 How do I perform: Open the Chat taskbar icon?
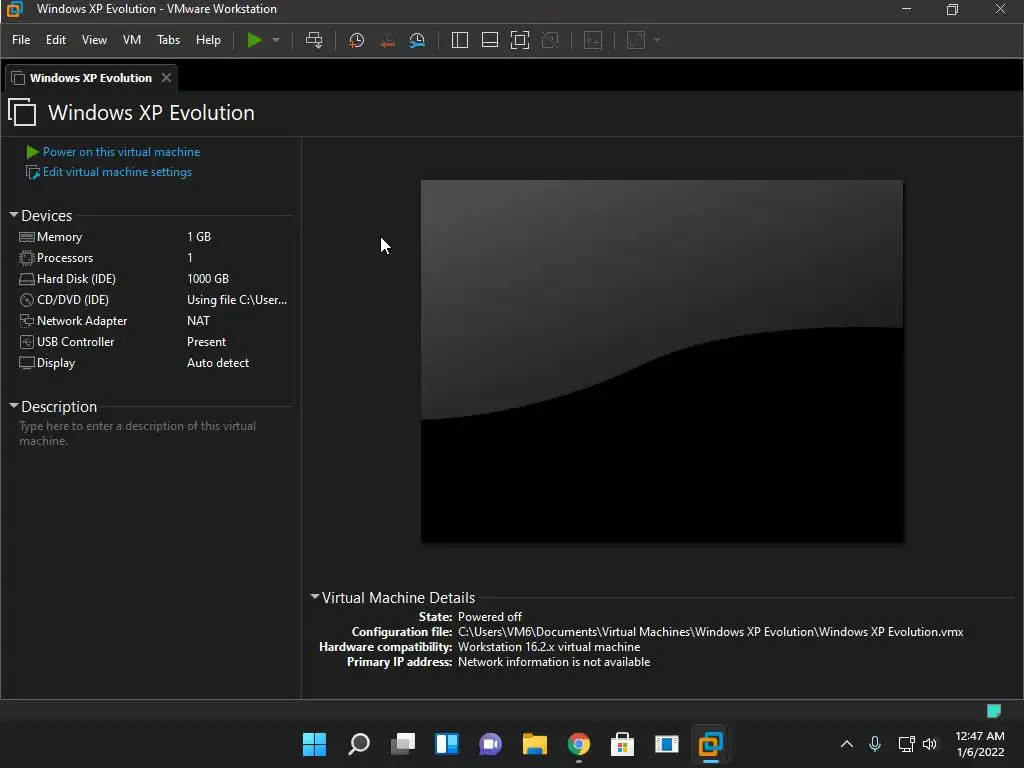click(490, 744)
